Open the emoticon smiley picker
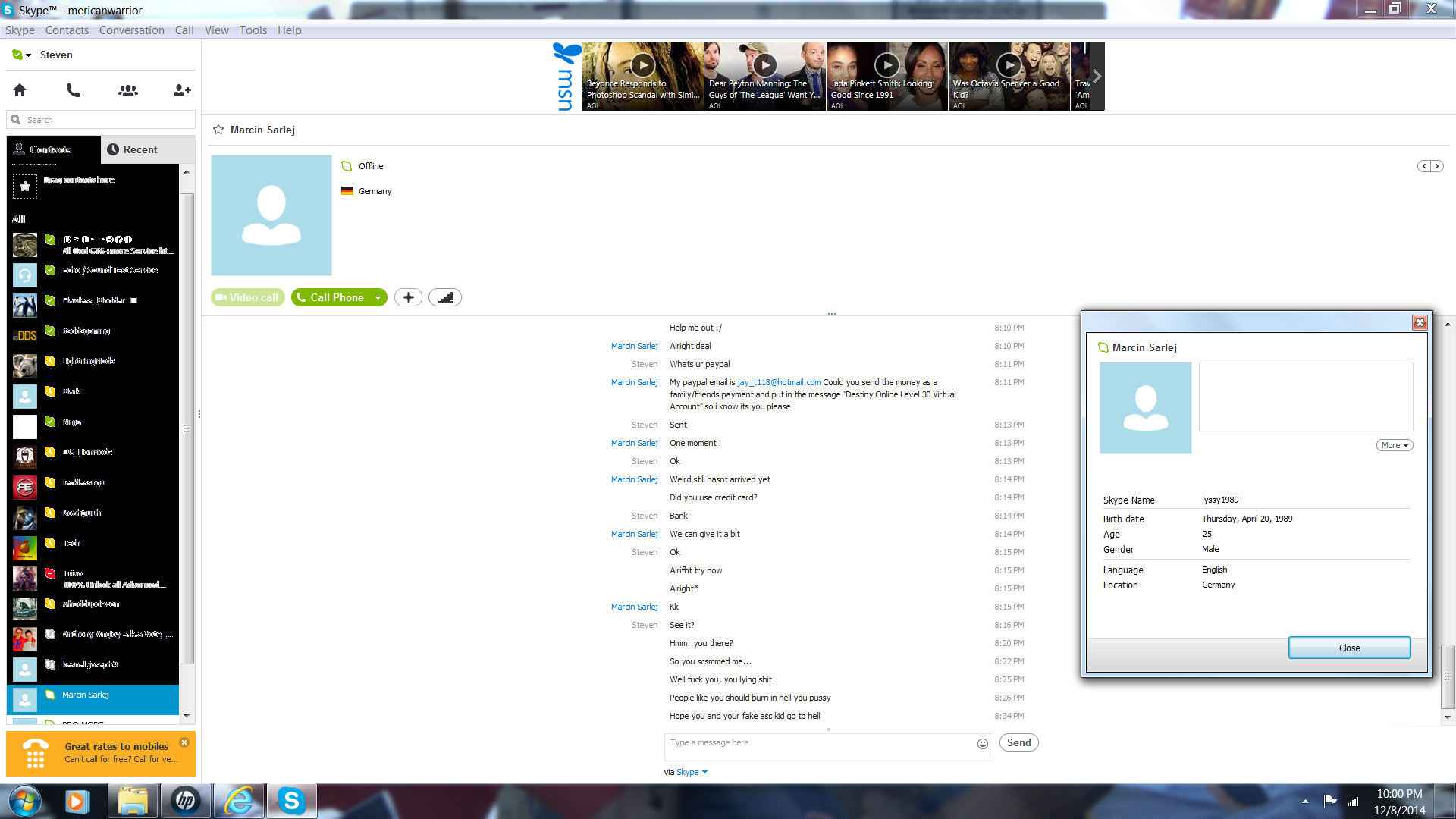This screenshot has width=1456, height=819. pos(983,744)
